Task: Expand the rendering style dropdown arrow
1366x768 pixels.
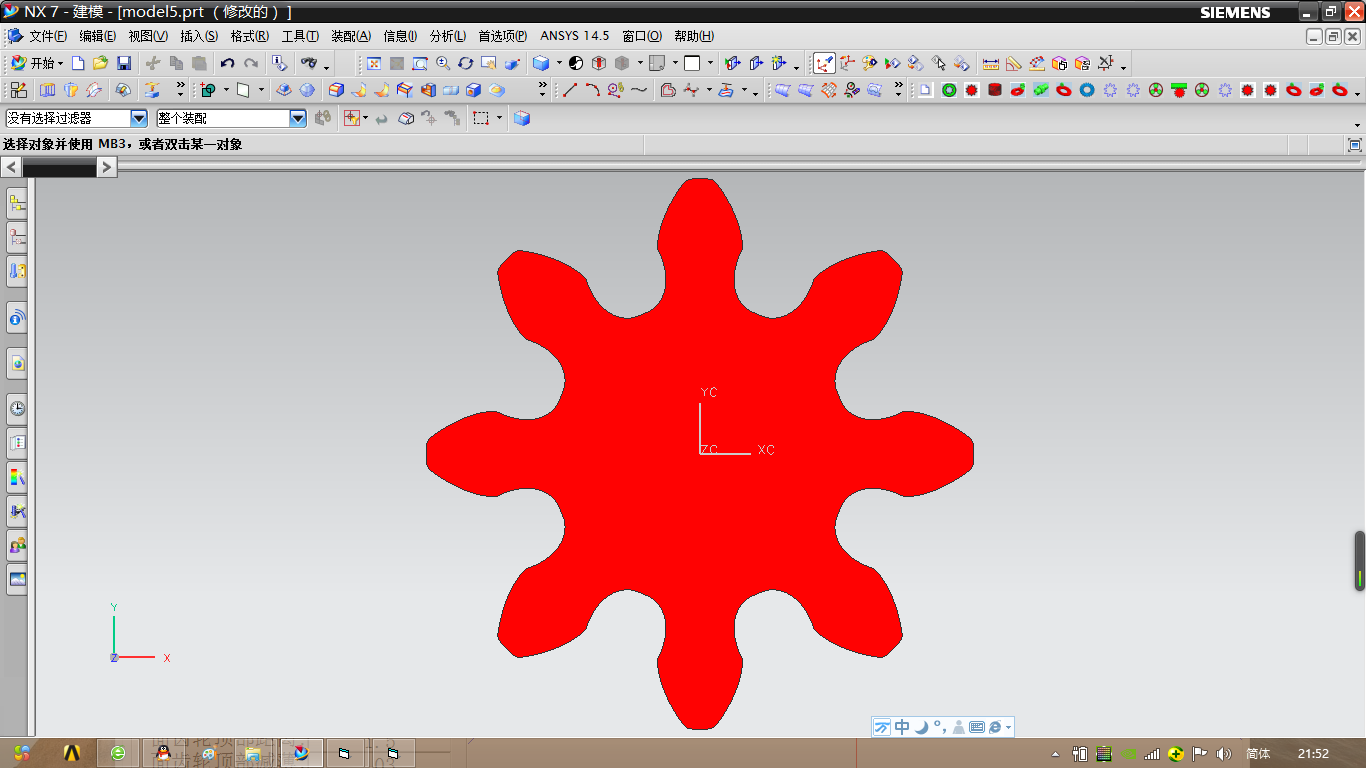Action: pyautogui.click(x=559, y=63)
